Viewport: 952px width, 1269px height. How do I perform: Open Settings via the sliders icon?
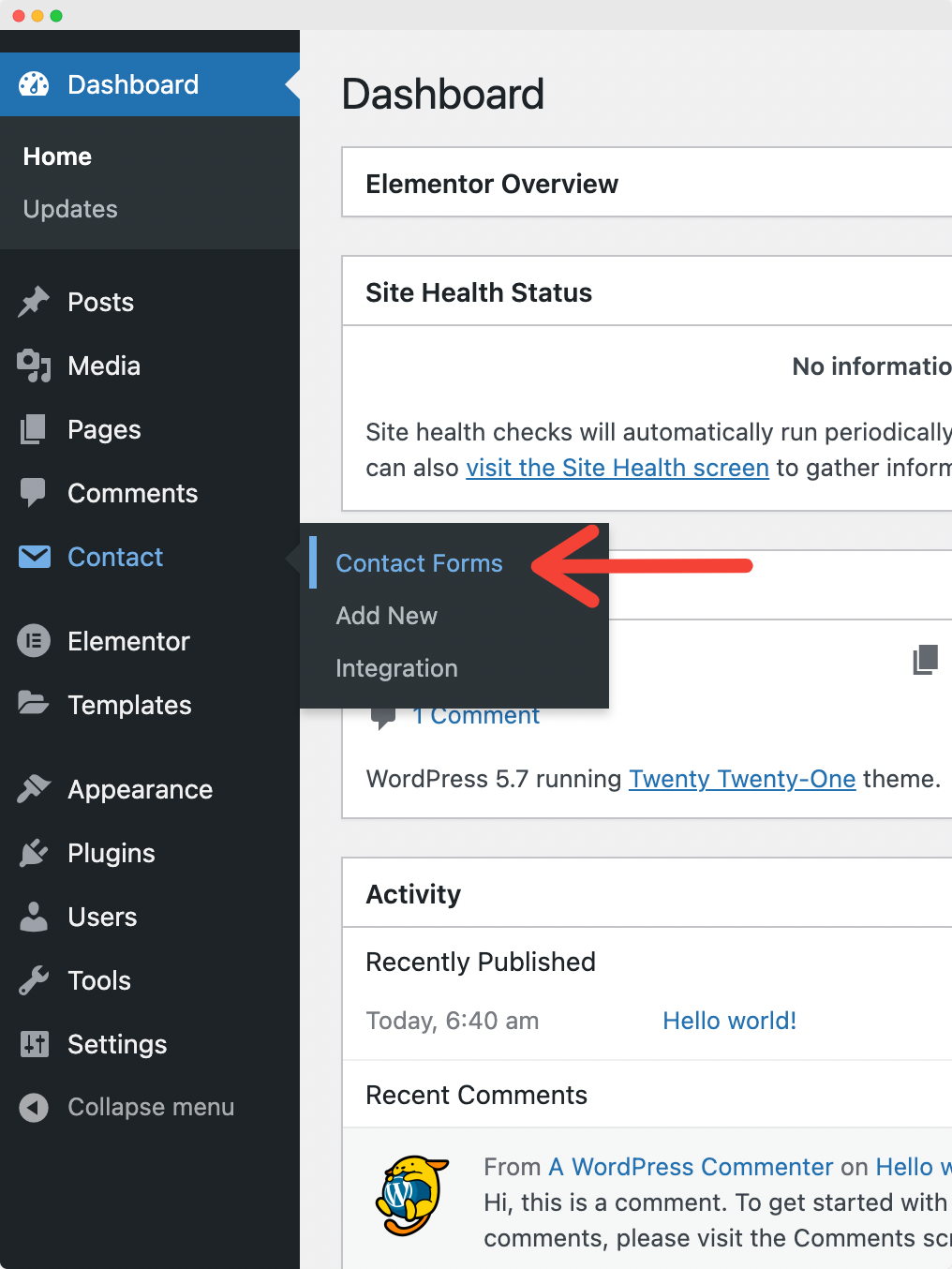pyautogui.click(x=33, y=1044)
